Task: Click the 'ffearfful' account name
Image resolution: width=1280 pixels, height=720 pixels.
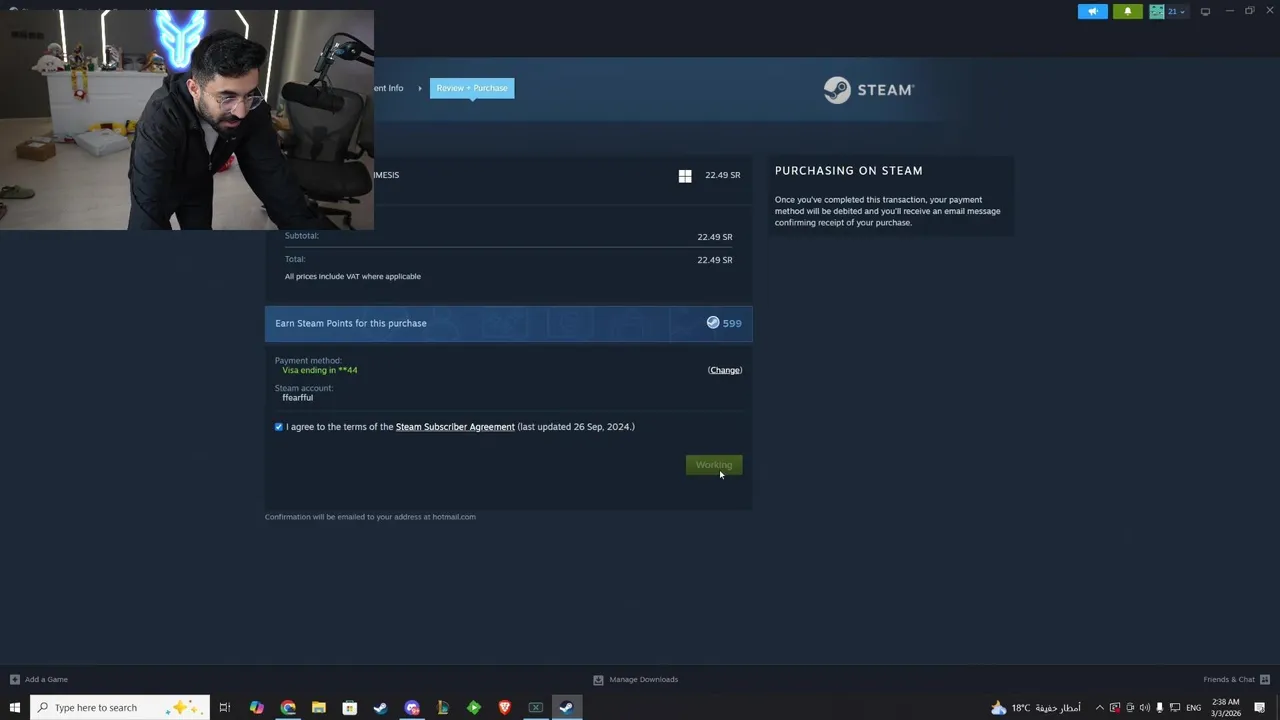Action: pos(298,398)
